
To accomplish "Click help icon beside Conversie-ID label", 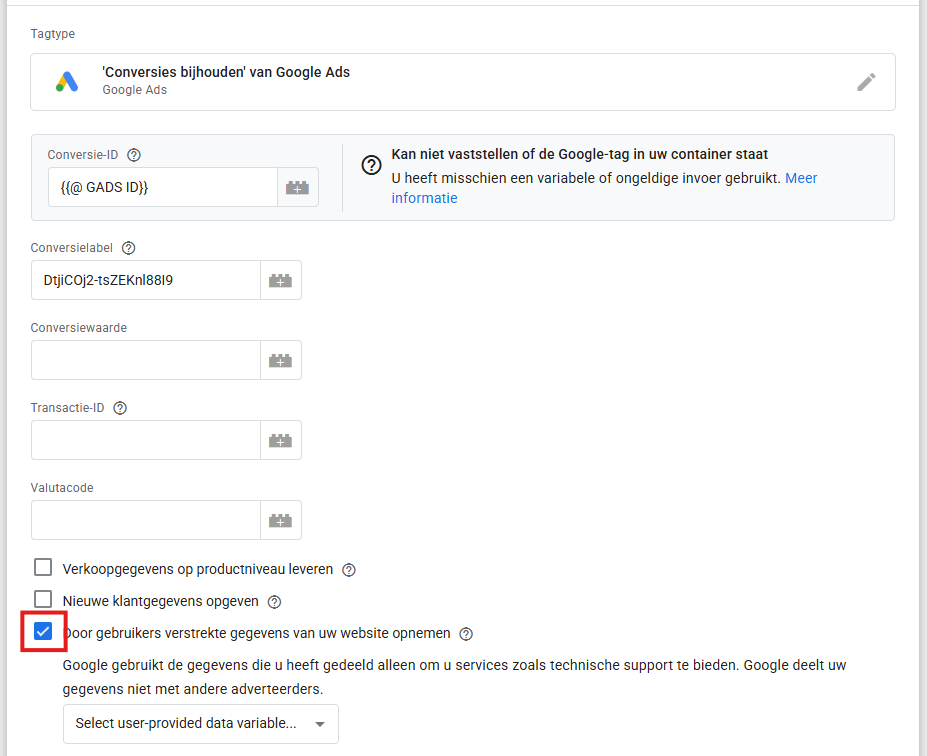I will (x=134, y=155).
